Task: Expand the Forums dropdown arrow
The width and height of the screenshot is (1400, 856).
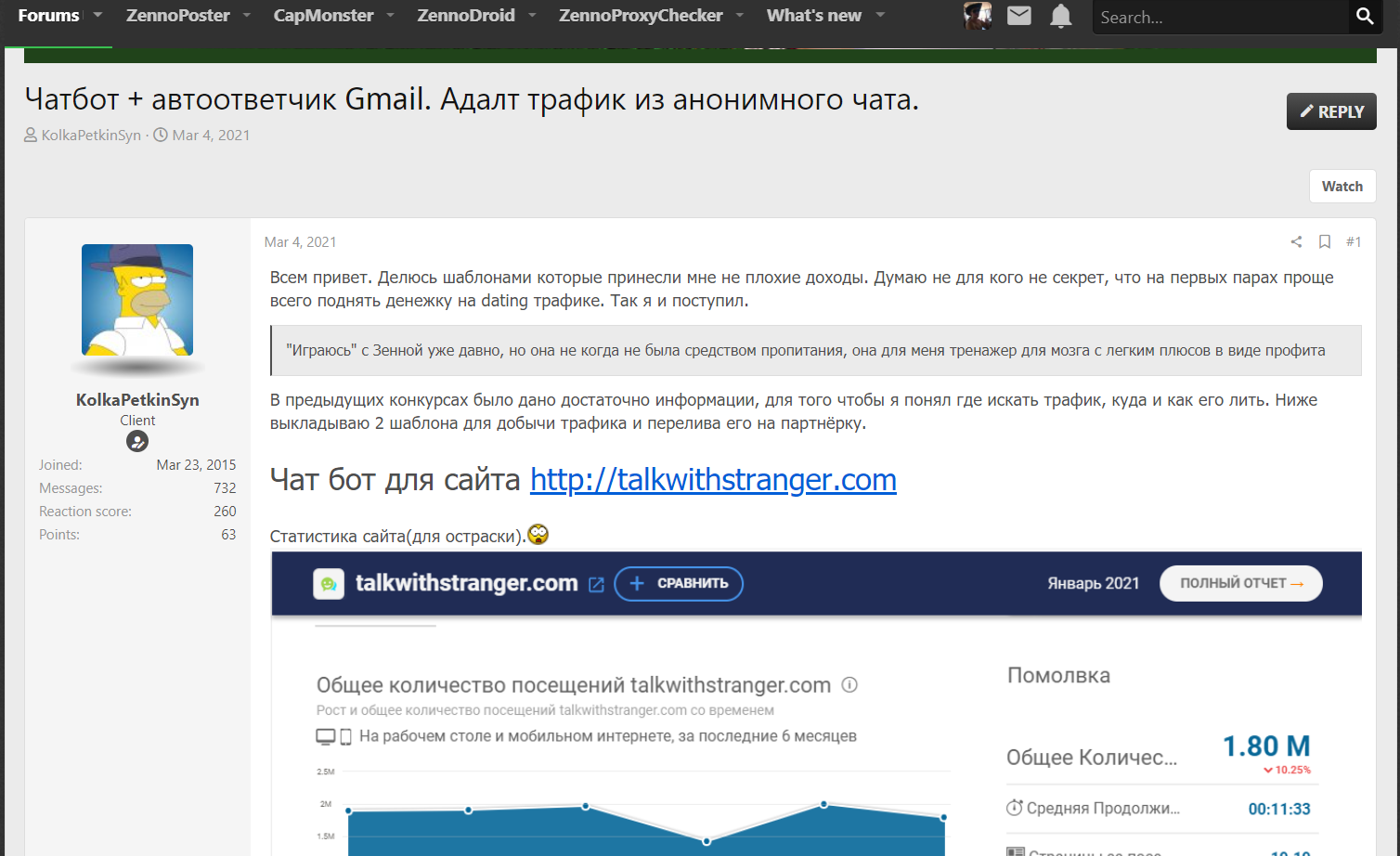Action: click(x=97, y=15)
